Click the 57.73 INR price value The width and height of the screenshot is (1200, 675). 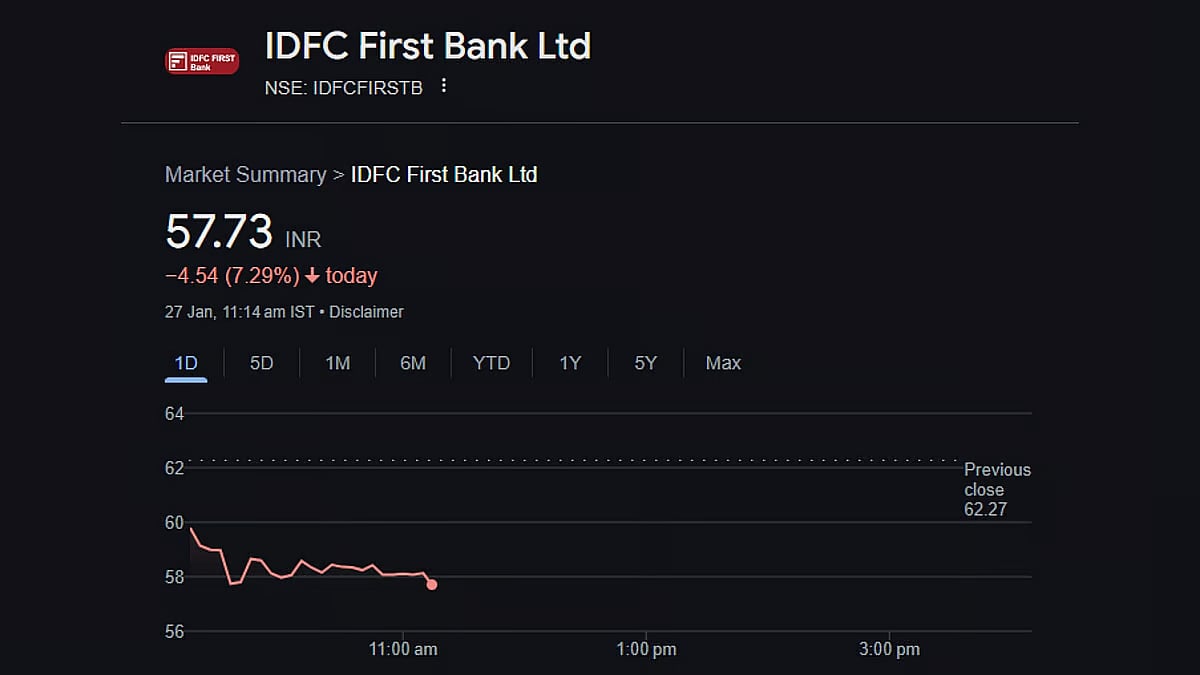pyautogui.click(x=219, y=232)
